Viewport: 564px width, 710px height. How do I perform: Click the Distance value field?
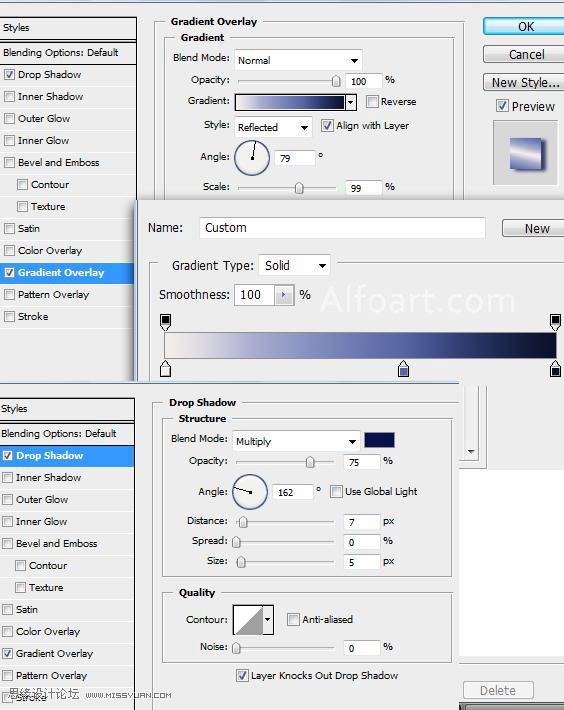[361, 523]
